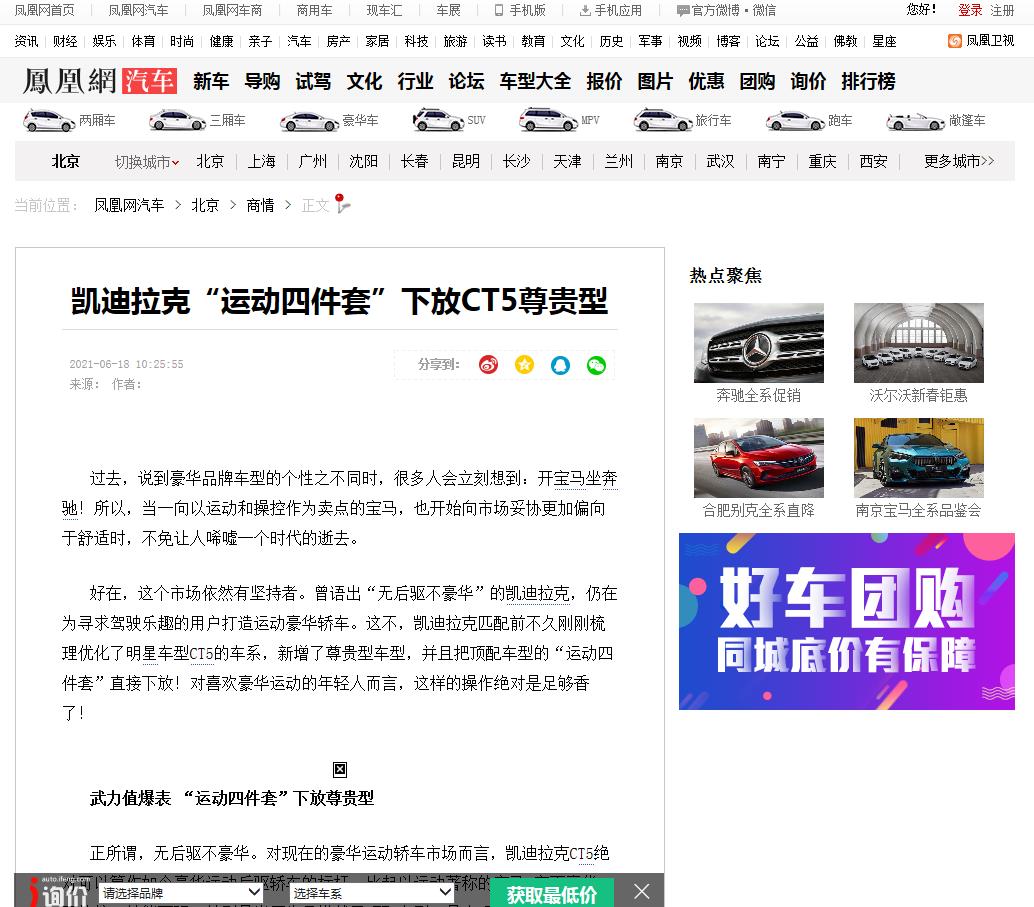
Task: Open 论坛 main menu item
Action: 466,81
